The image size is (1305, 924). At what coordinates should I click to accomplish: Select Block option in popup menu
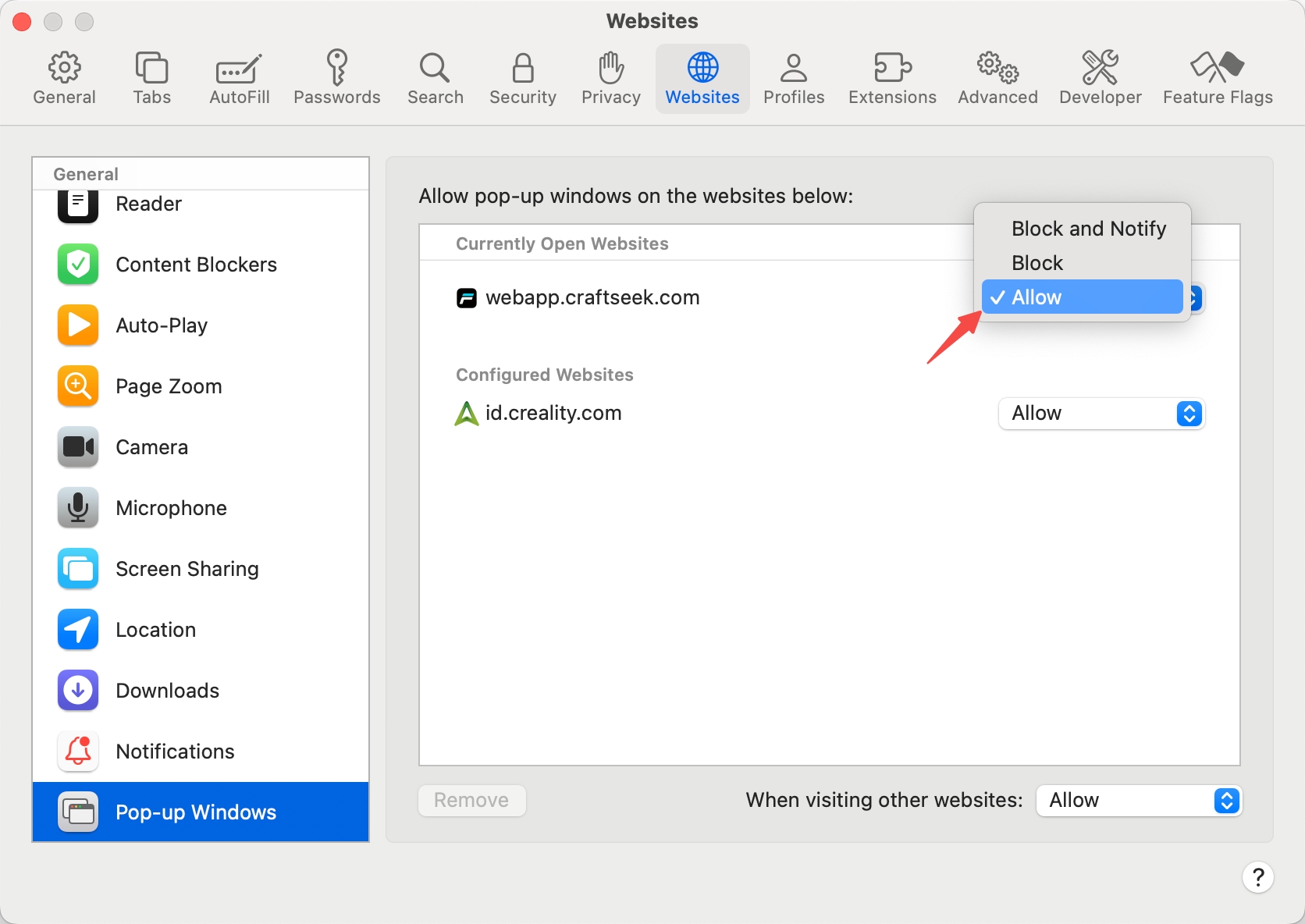(x=1037, y=263)
